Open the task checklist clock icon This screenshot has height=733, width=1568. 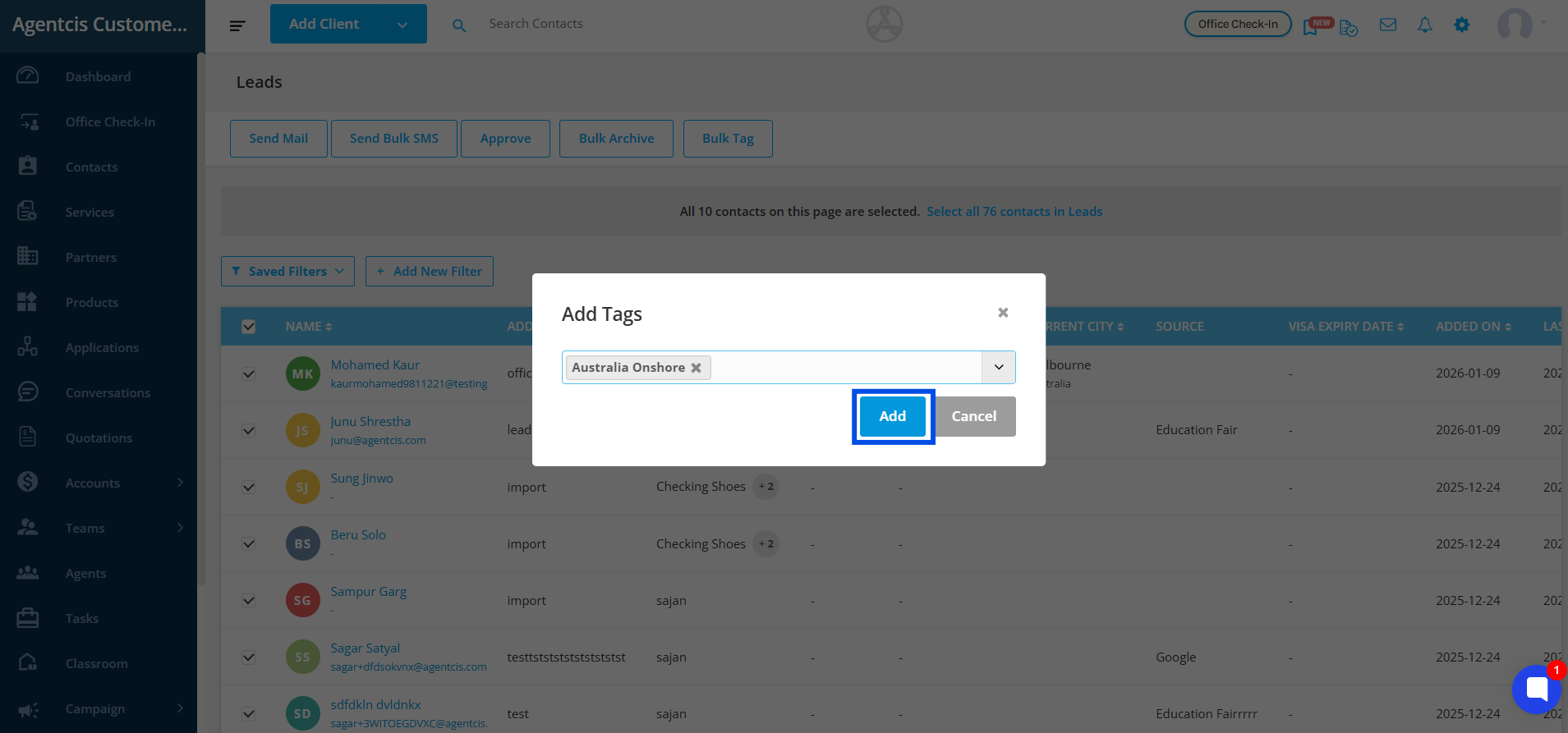tap(1349, 28)
